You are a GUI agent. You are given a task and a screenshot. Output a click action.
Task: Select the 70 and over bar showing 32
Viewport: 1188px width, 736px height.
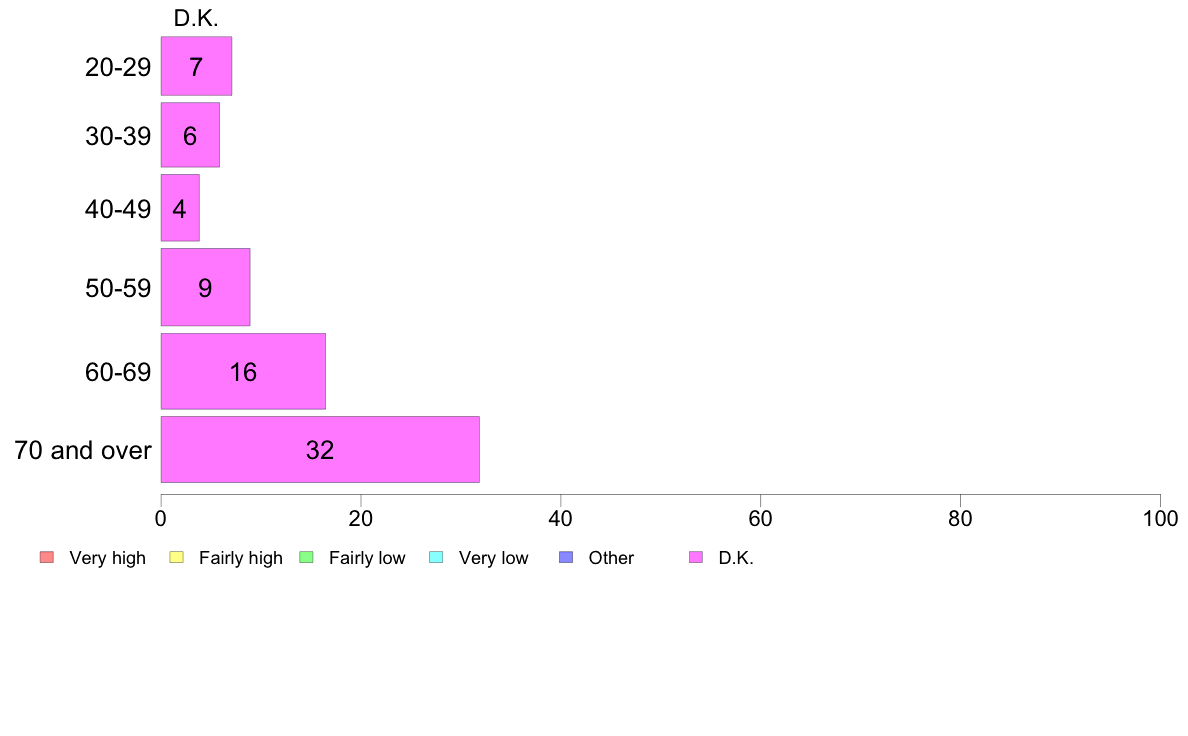click(320, 449)
